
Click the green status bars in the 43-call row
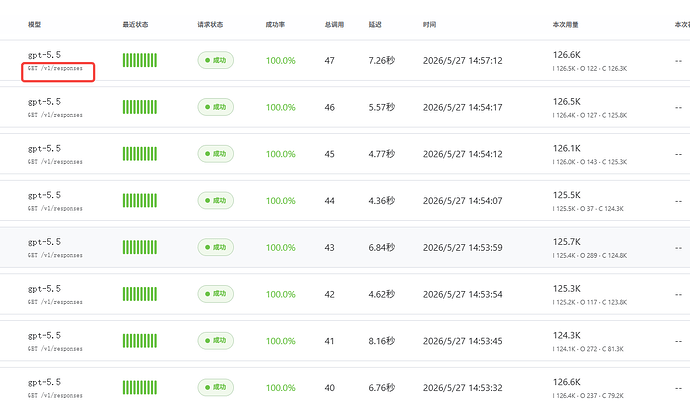pyautogui.click(x=139, y=247)
